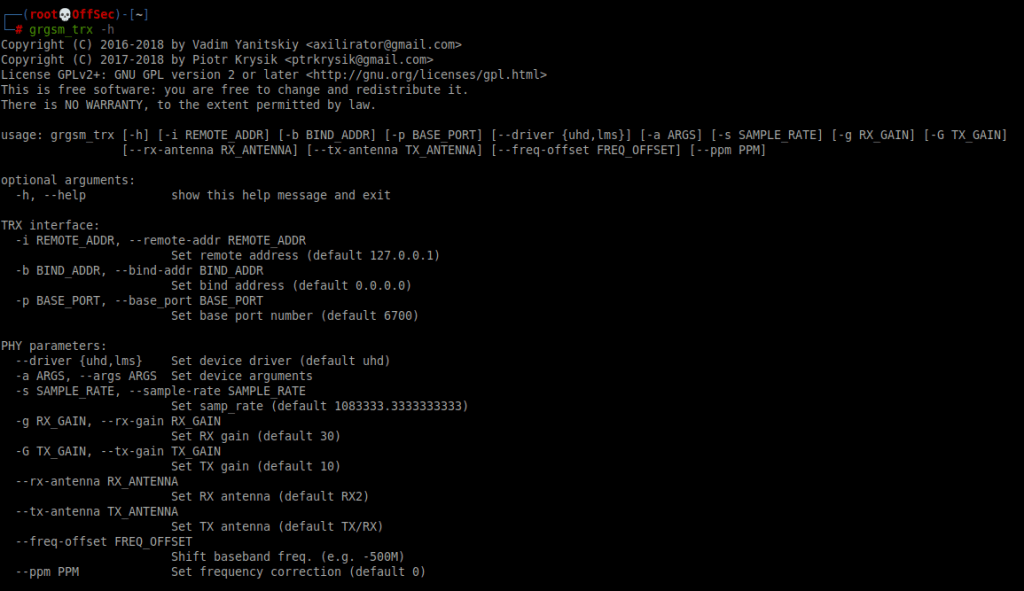Click the '--freq-offset FREQ_OFFSET' option under PHY parameters
The image size is (1024, 591).
tap(104, 541)
